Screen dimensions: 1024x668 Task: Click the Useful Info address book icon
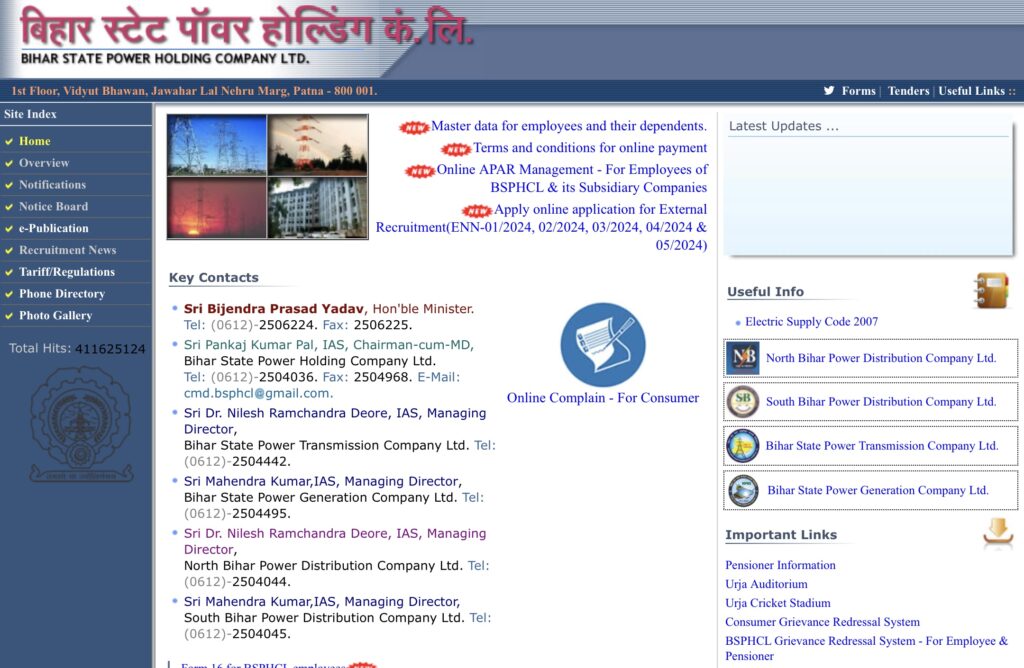point(991,291)
